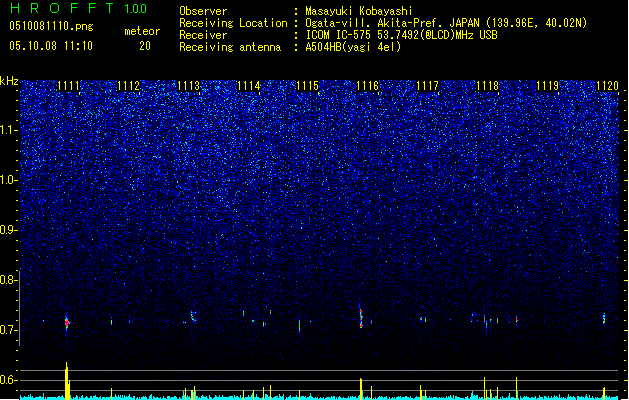Click the 1.1 kHz axis tick label

[8, 130]
